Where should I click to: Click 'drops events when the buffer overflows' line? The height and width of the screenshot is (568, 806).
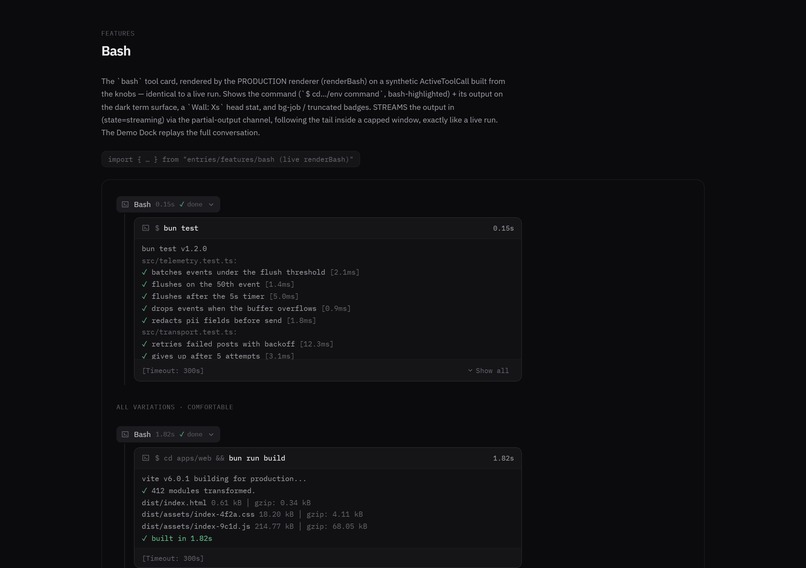pos(246,308)
